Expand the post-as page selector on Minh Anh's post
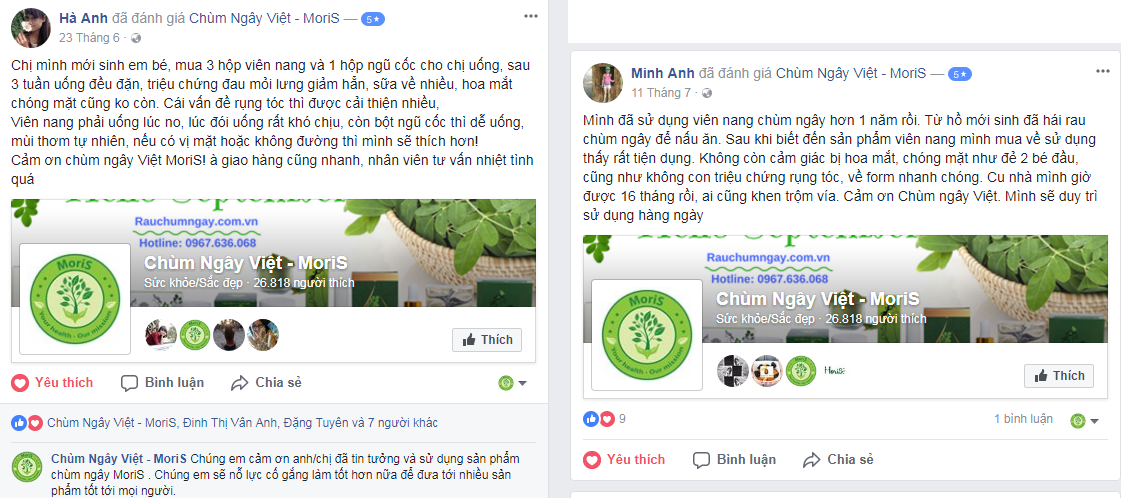Screen dimensions: 1121x498 [x=1085, y=421]
